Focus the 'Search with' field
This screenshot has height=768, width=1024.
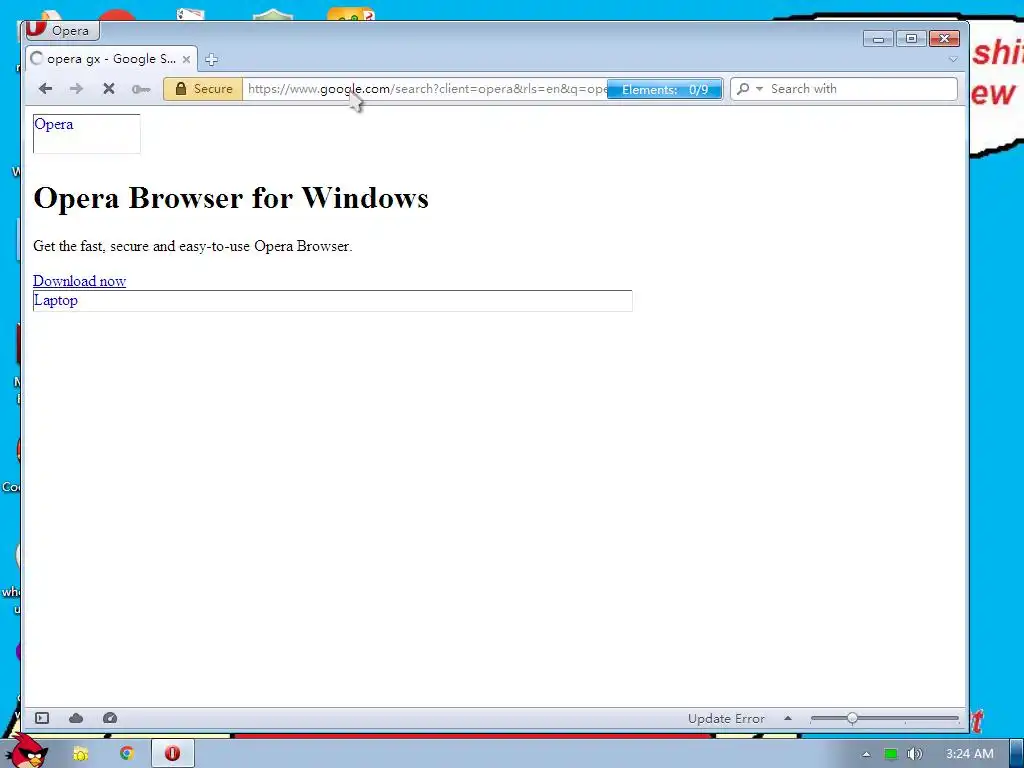(x=861, y=89)
